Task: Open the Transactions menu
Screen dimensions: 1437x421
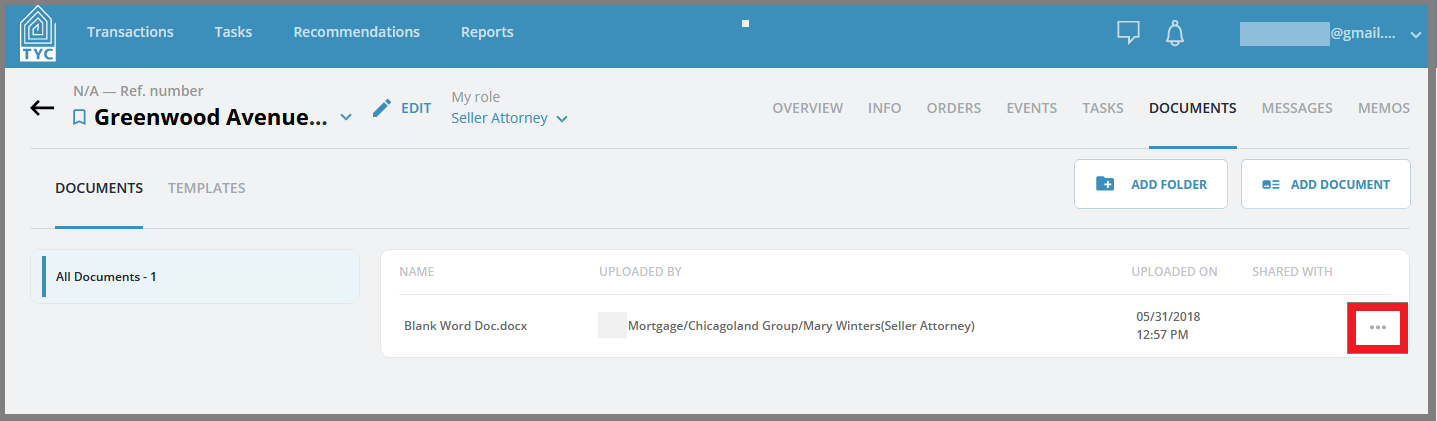Action: [x=130, y=32]
